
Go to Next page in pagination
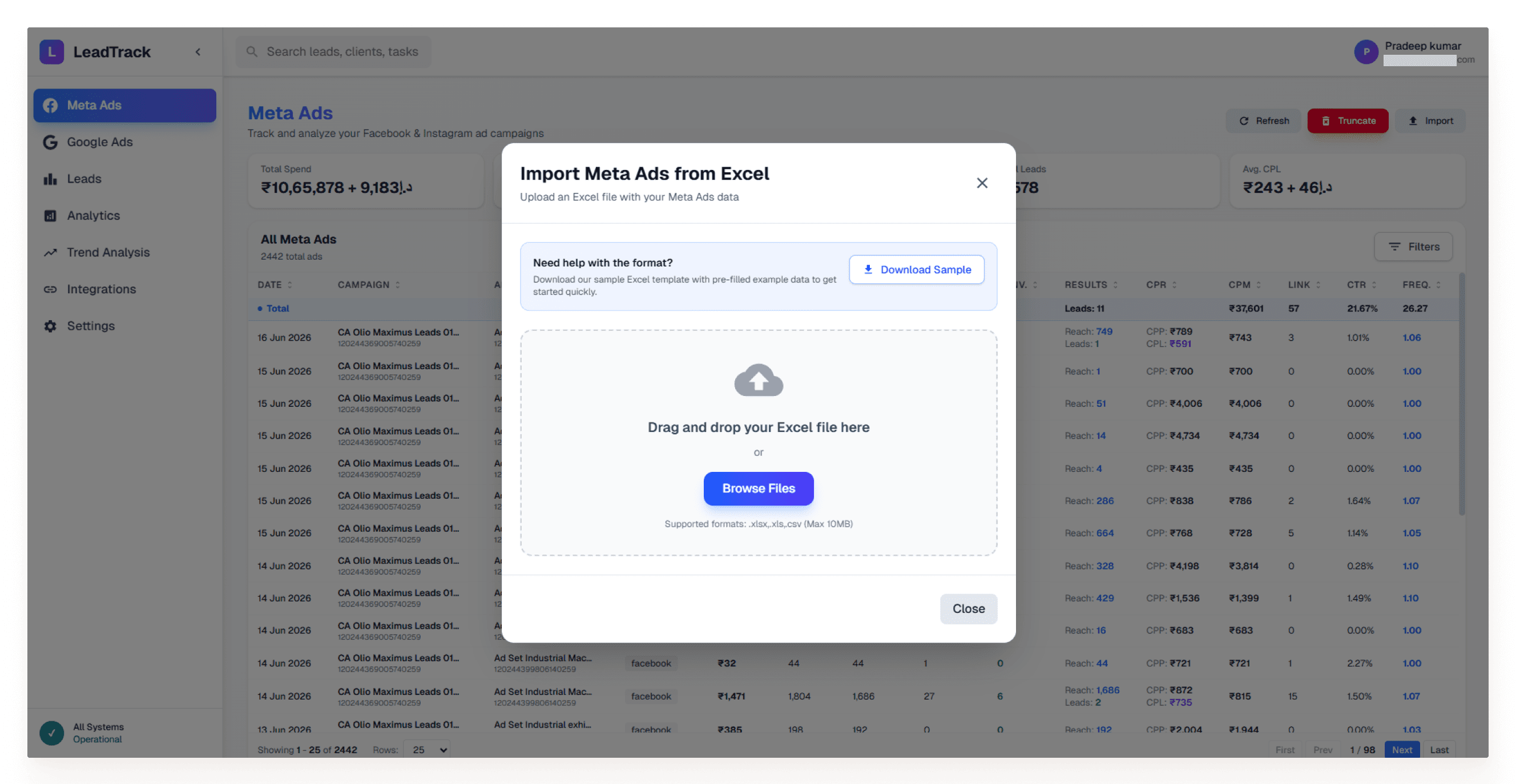point(1402,749)
